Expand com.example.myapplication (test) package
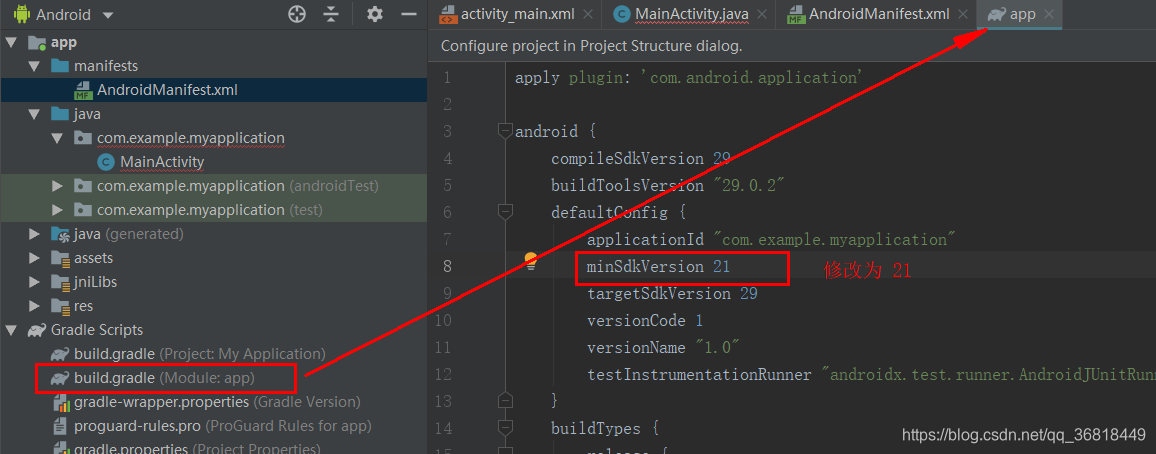 (x=58, y=210)
